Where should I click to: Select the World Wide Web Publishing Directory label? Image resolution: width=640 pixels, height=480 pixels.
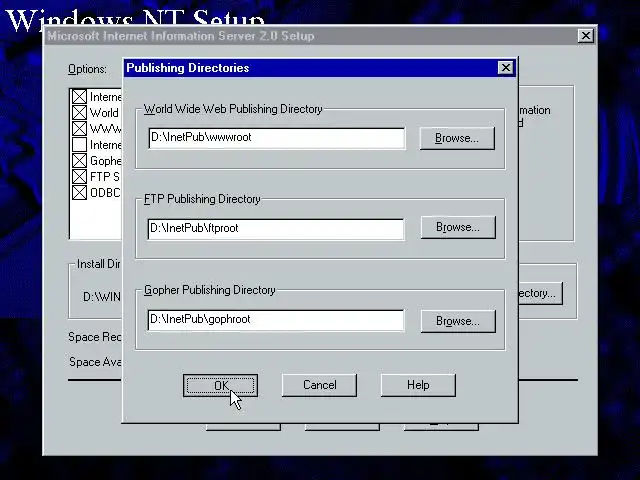tap(233, 109)
